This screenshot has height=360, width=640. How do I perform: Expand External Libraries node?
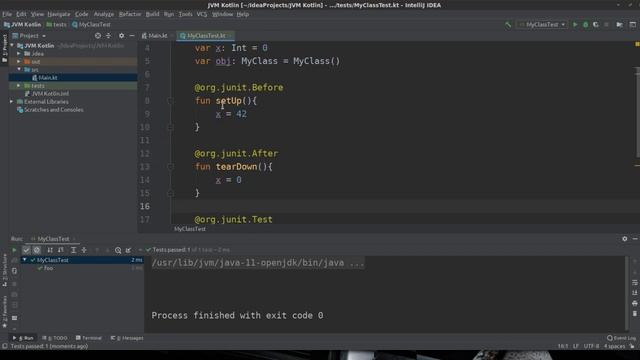tap(12, 102)
